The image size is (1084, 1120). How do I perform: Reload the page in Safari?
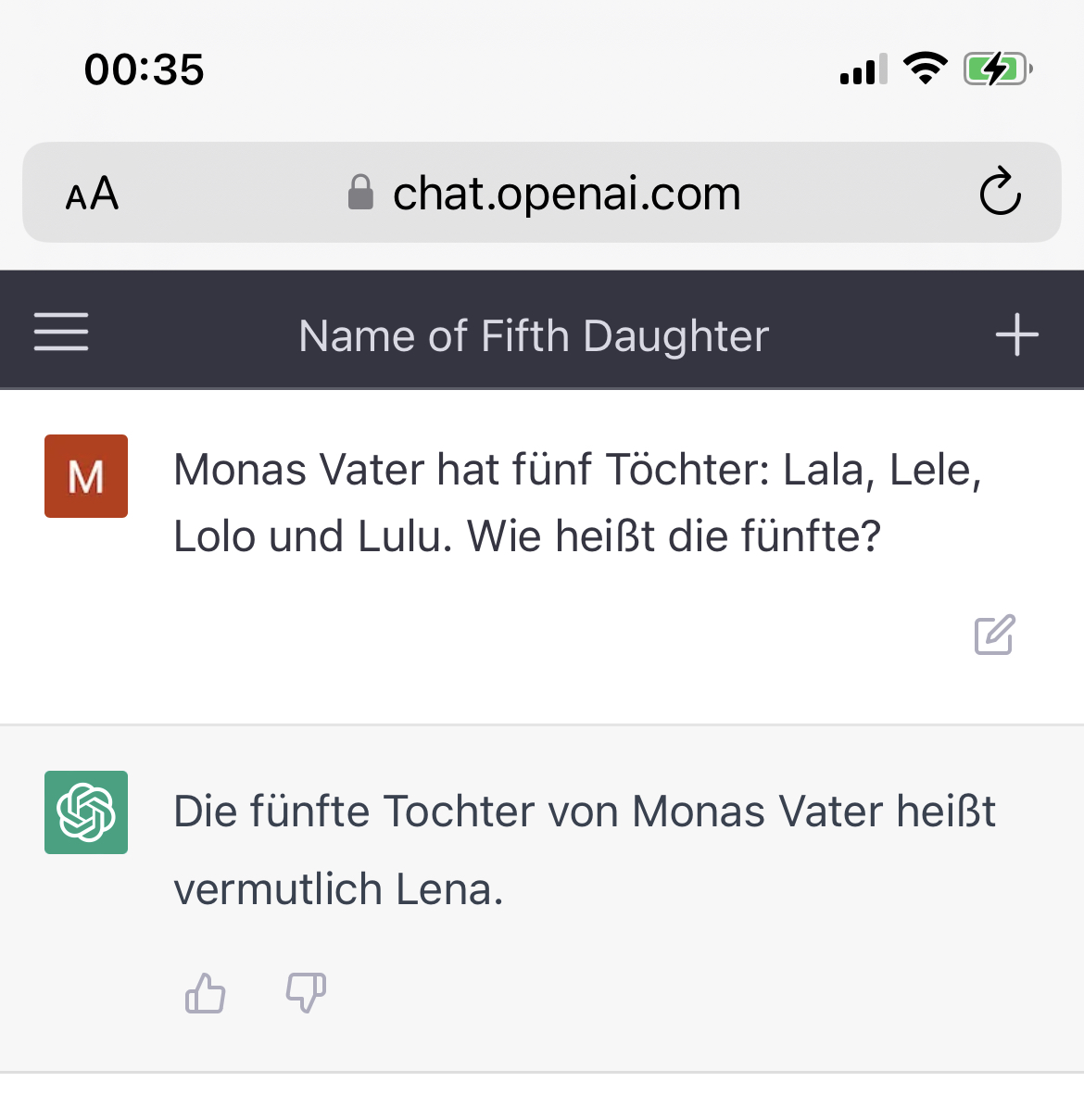point(1001,191)
